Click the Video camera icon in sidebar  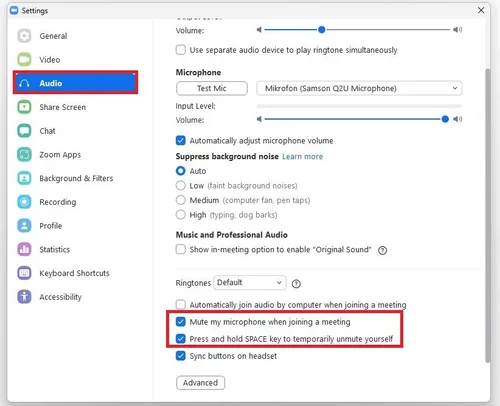[x=24, y=59]
